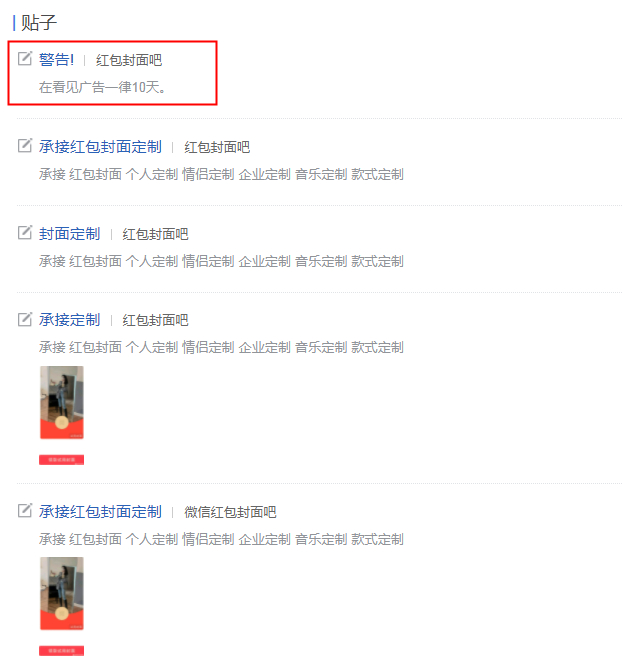Viewport: 622px width, 671px height.
Task: Open the "警告!" post title
Action: (57, 59)
